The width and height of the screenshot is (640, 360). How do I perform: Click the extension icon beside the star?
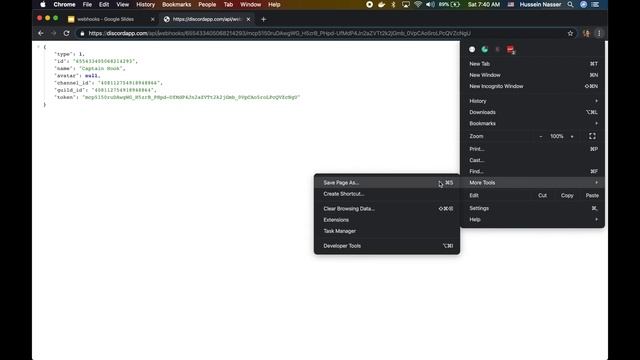(586, 33)
